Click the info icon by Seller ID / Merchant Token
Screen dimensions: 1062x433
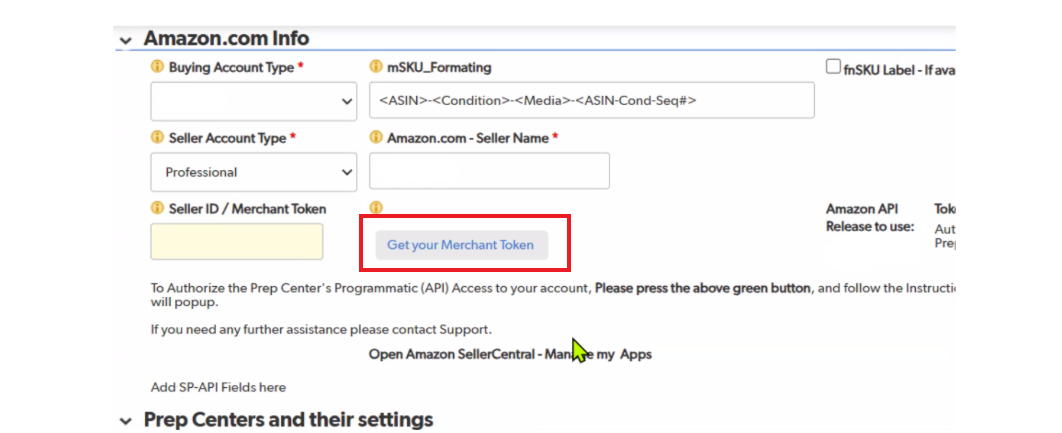(157, 208)
